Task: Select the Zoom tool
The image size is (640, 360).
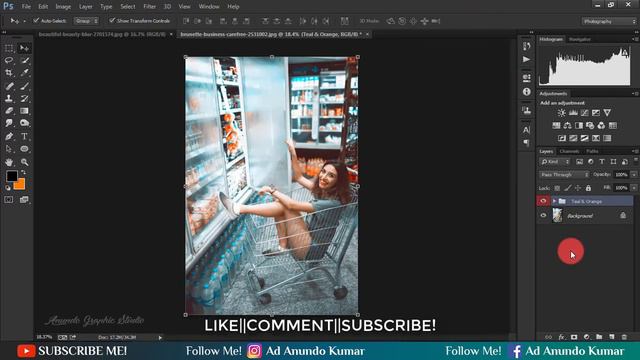Action: [x=24, y=162]
